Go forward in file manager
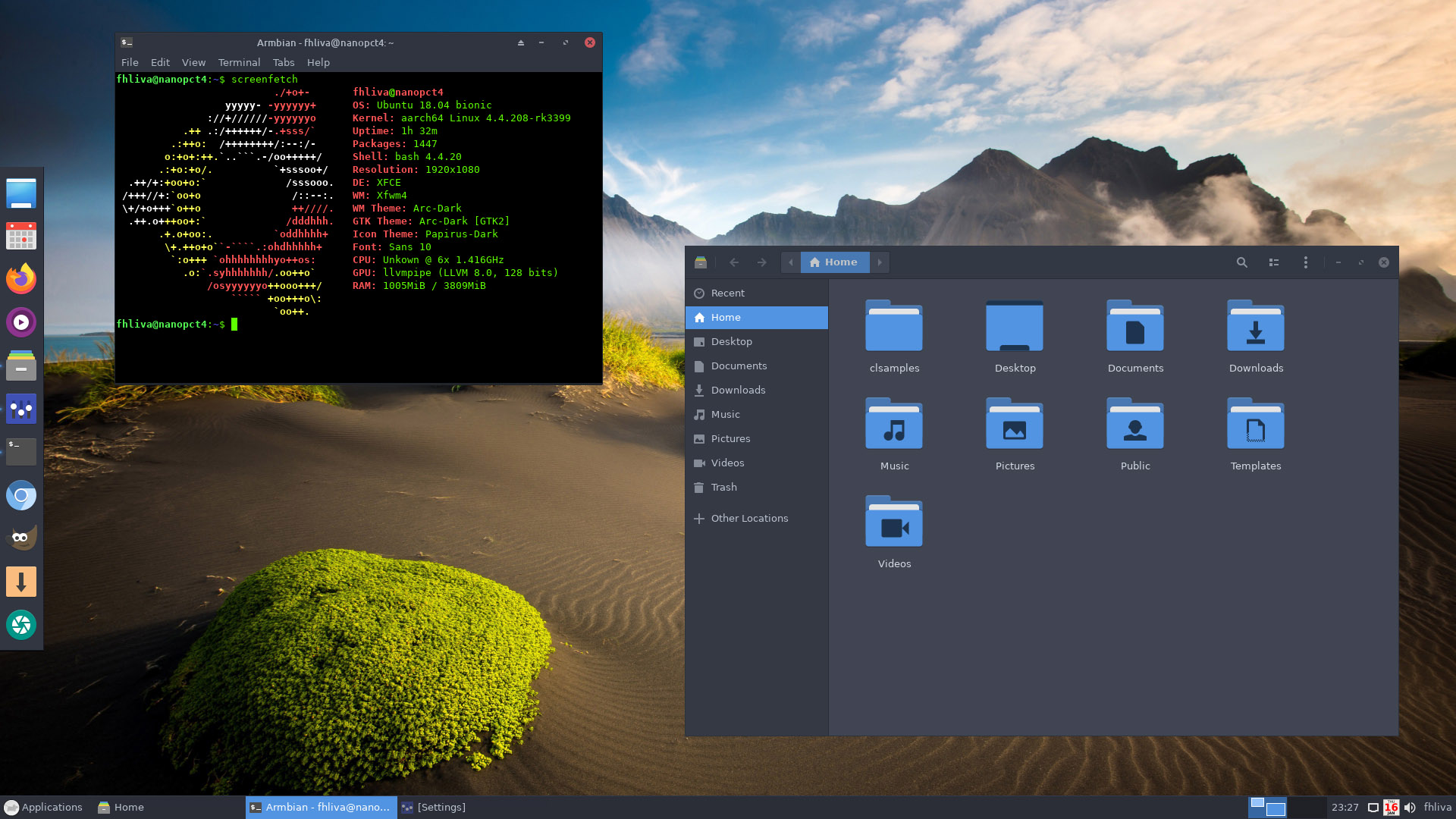 761,262
